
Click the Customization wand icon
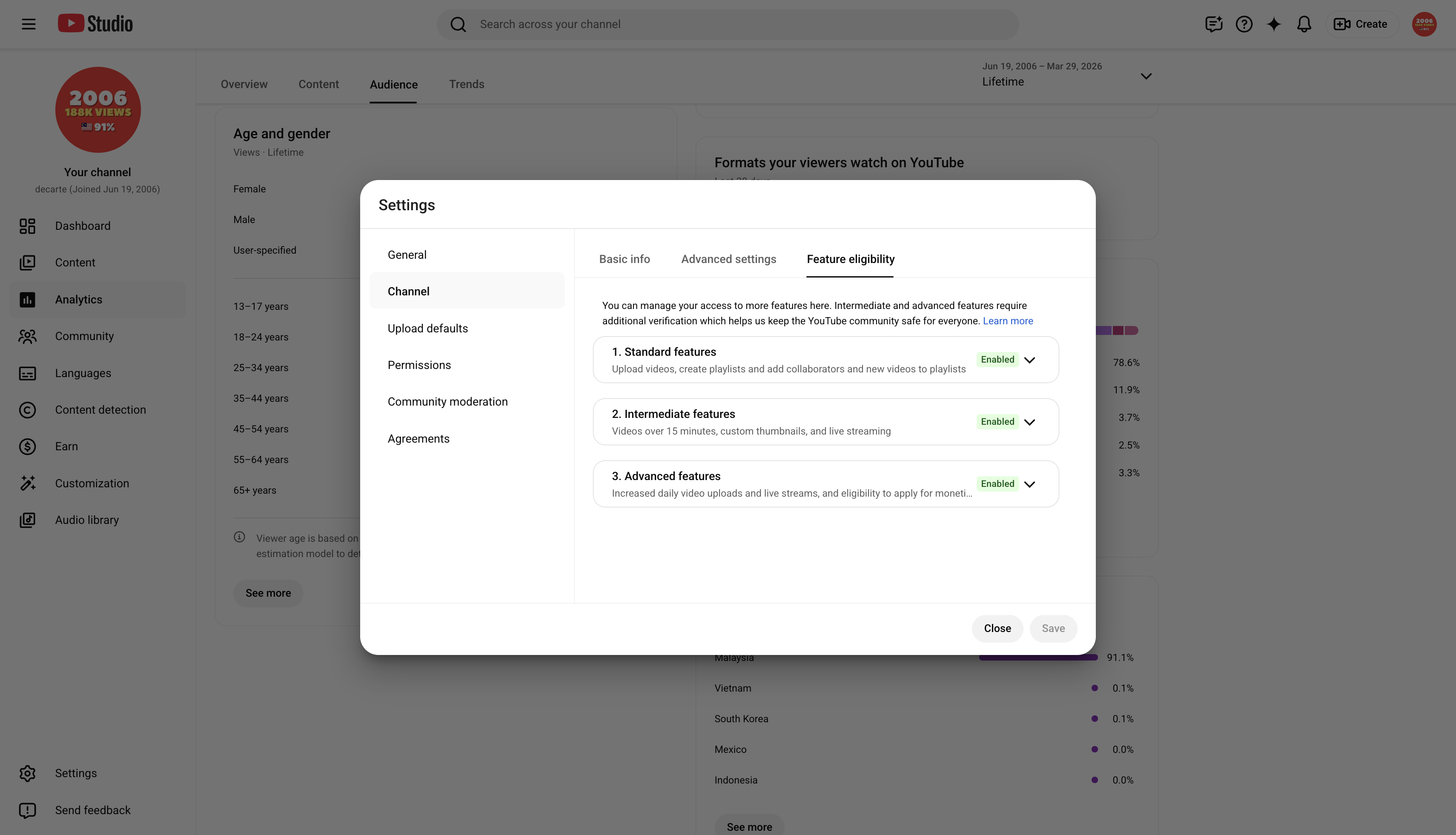point(28,483)
